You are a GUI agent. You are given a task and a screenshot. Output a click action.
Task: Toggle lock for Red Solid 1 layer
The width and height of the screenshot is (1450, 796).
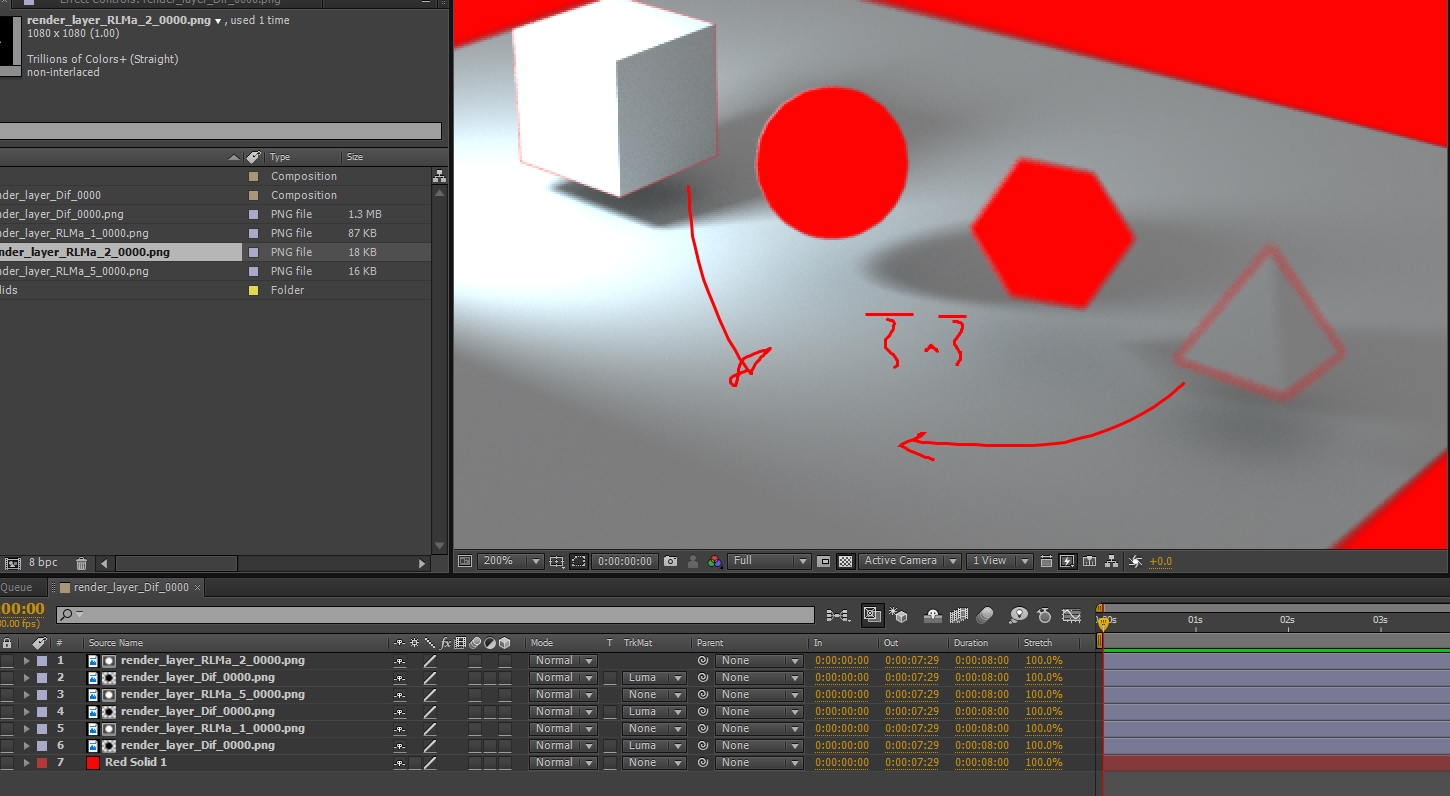(7, 763)
